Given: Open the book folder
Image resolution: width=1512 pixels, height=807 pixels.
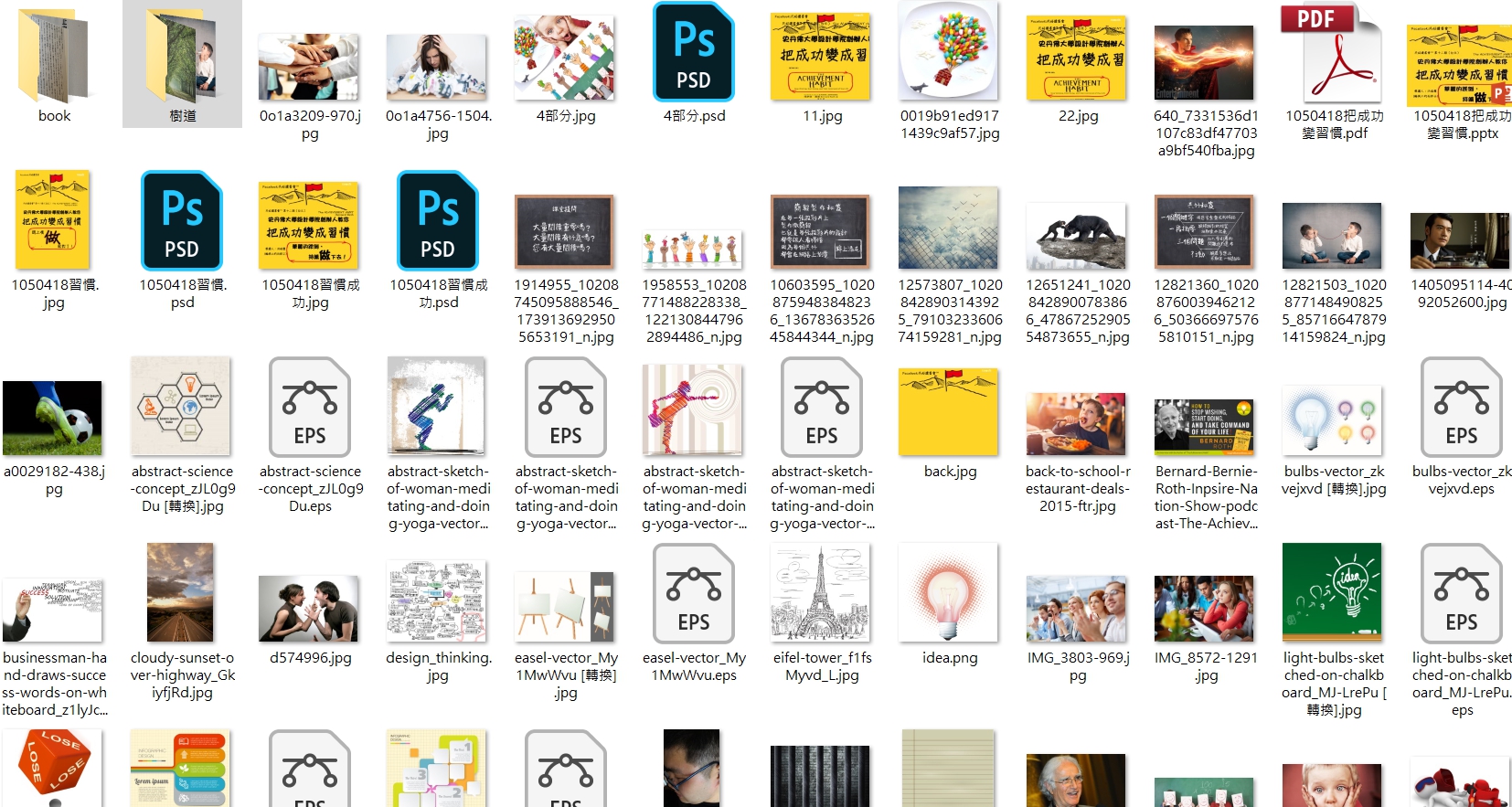Looking at the screenshot, I should (54, 55).
